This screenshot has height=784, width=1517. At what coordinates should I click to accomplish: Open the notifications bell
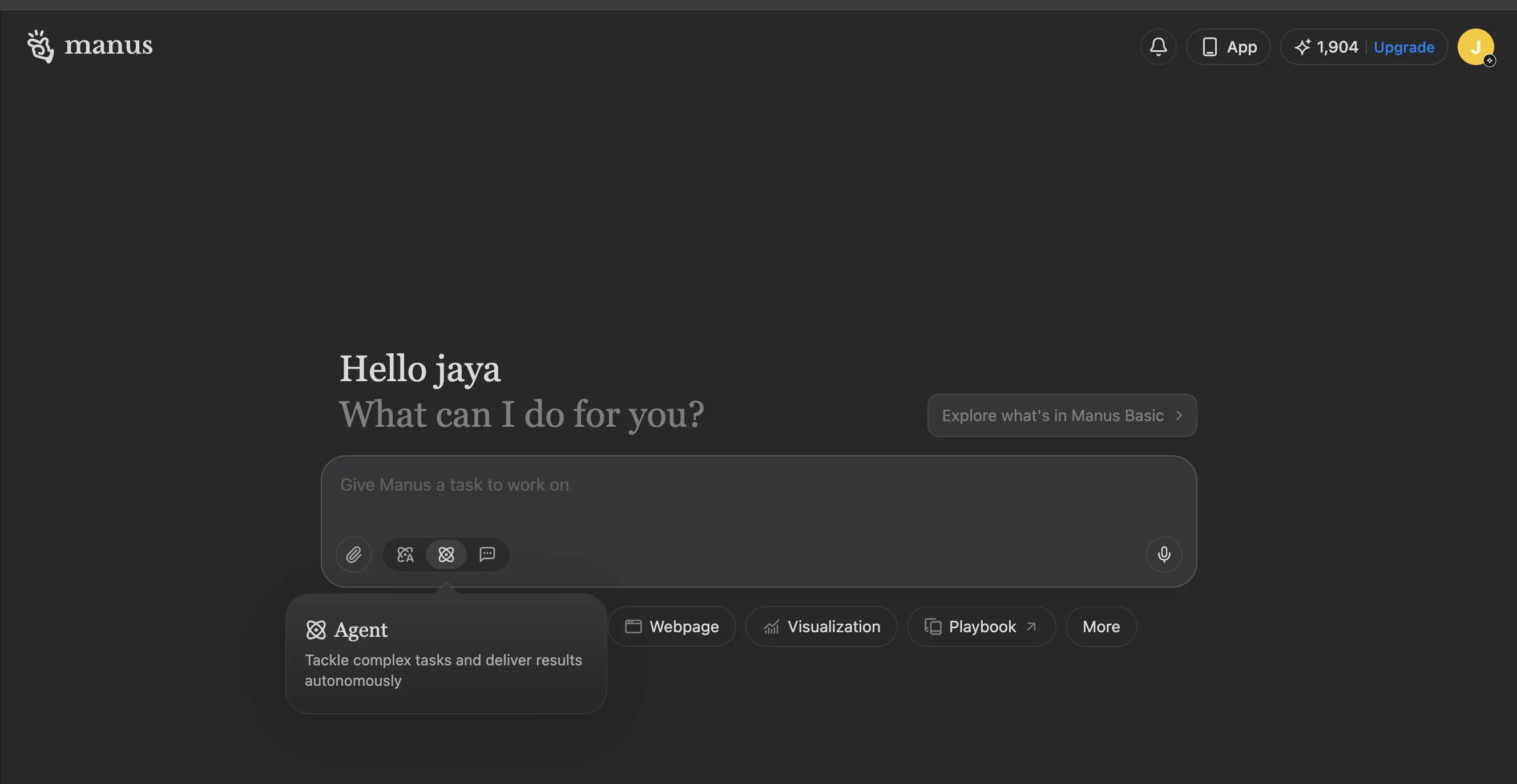[1158, 46]
